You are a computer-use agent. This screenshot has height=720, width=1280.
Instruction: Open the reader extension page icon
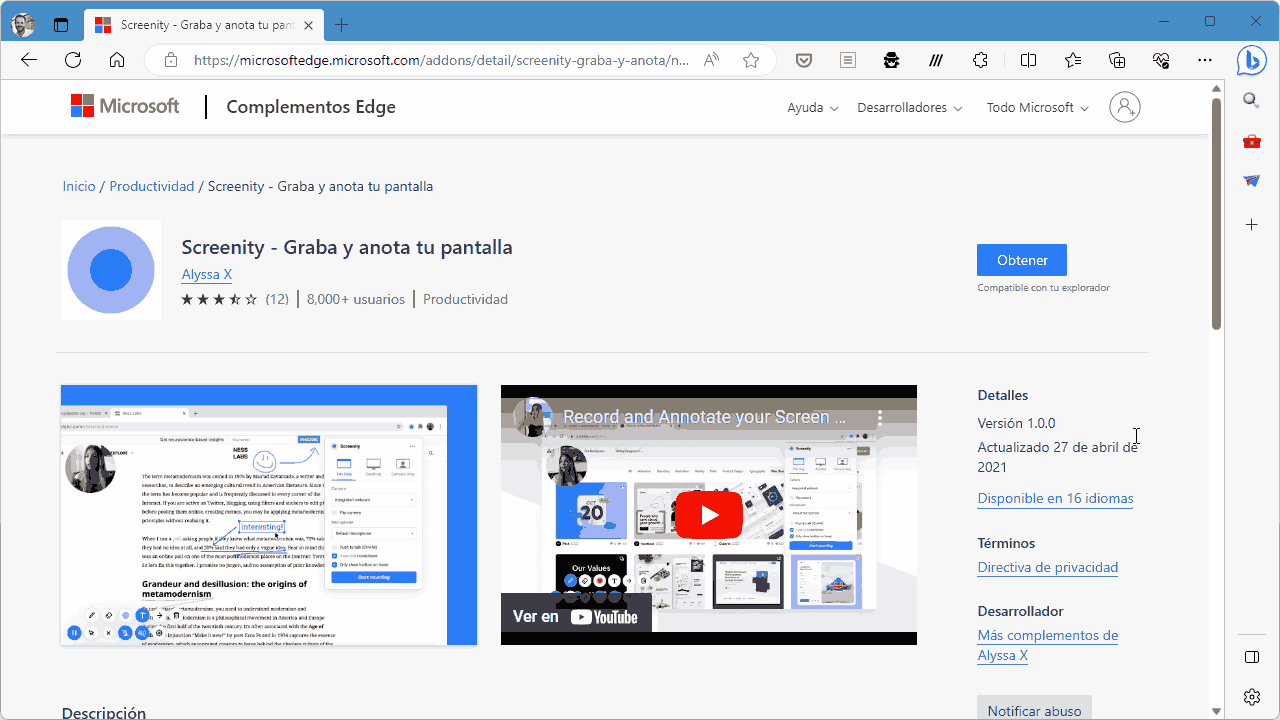[x=848, y=60]
